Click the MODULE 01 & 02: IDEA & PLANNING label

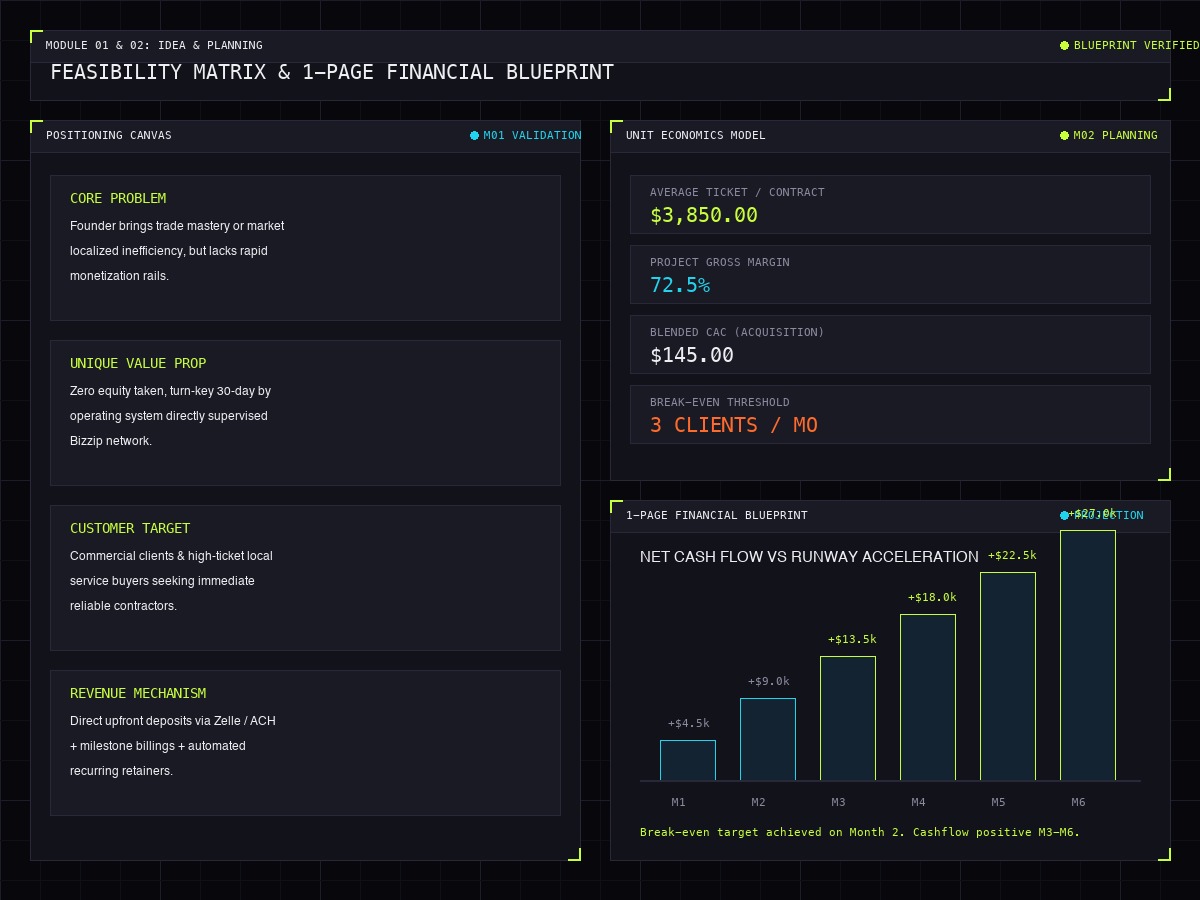coord(154,45)
